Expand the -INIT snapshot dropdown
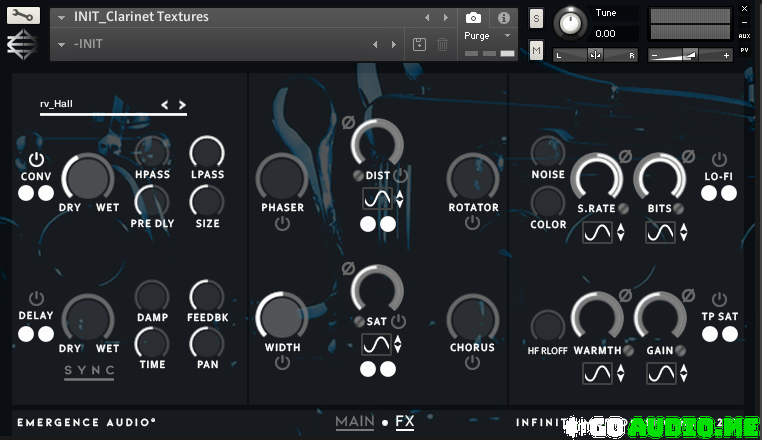 (x=61, y=45)
